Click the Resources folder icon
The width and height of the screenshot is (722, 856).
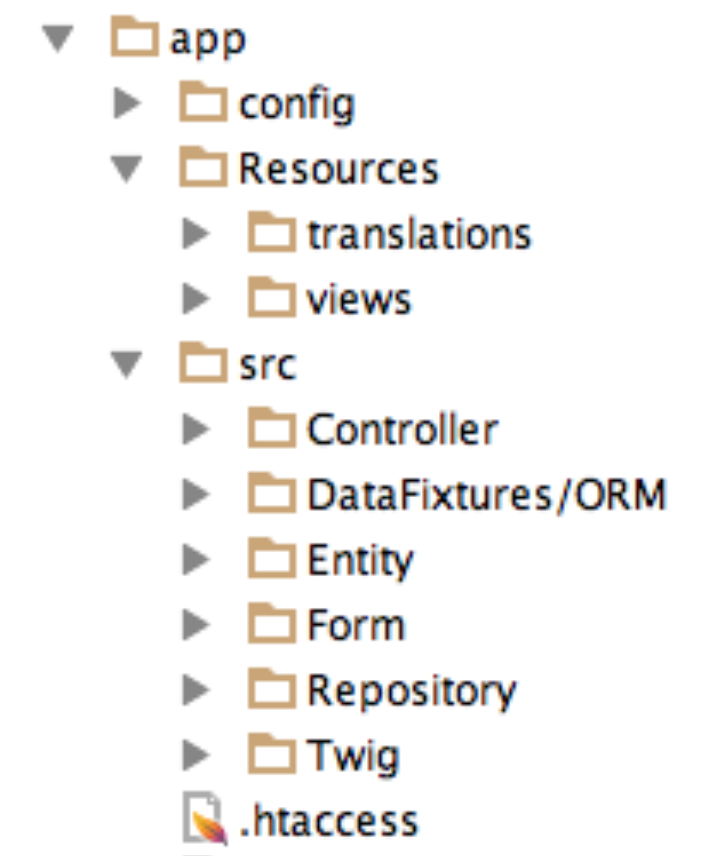[203, 168]
